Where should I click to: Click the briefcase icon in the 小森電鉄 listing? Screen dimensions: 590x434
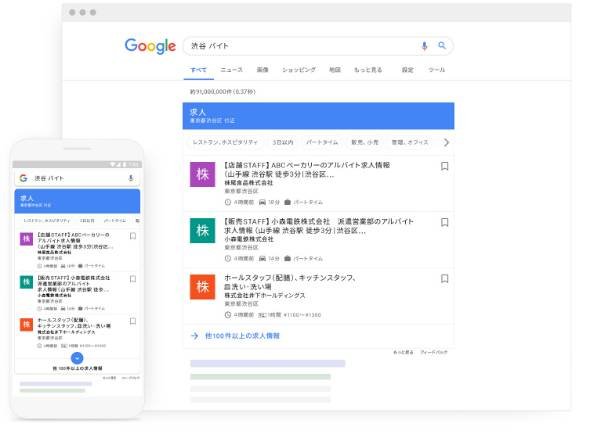(x=287, y=259)
